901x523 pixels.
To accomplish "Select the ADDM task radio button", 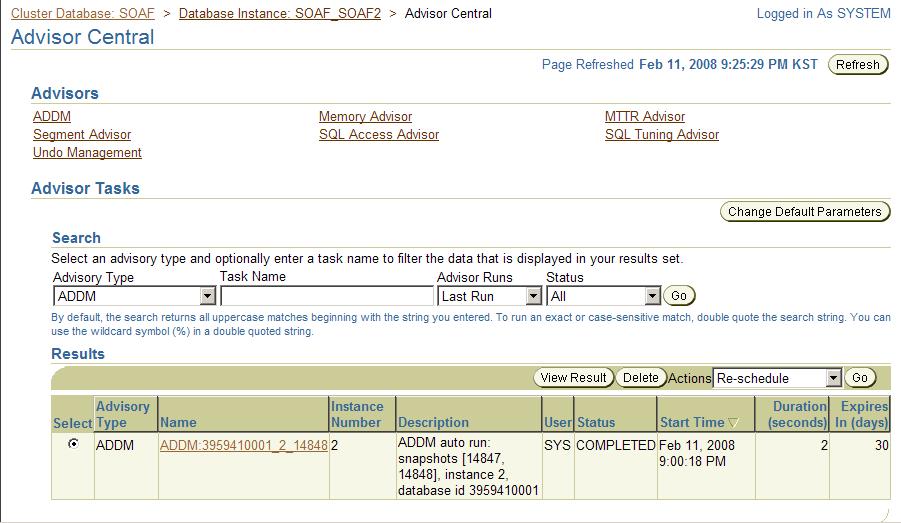I will click(72, 444).
